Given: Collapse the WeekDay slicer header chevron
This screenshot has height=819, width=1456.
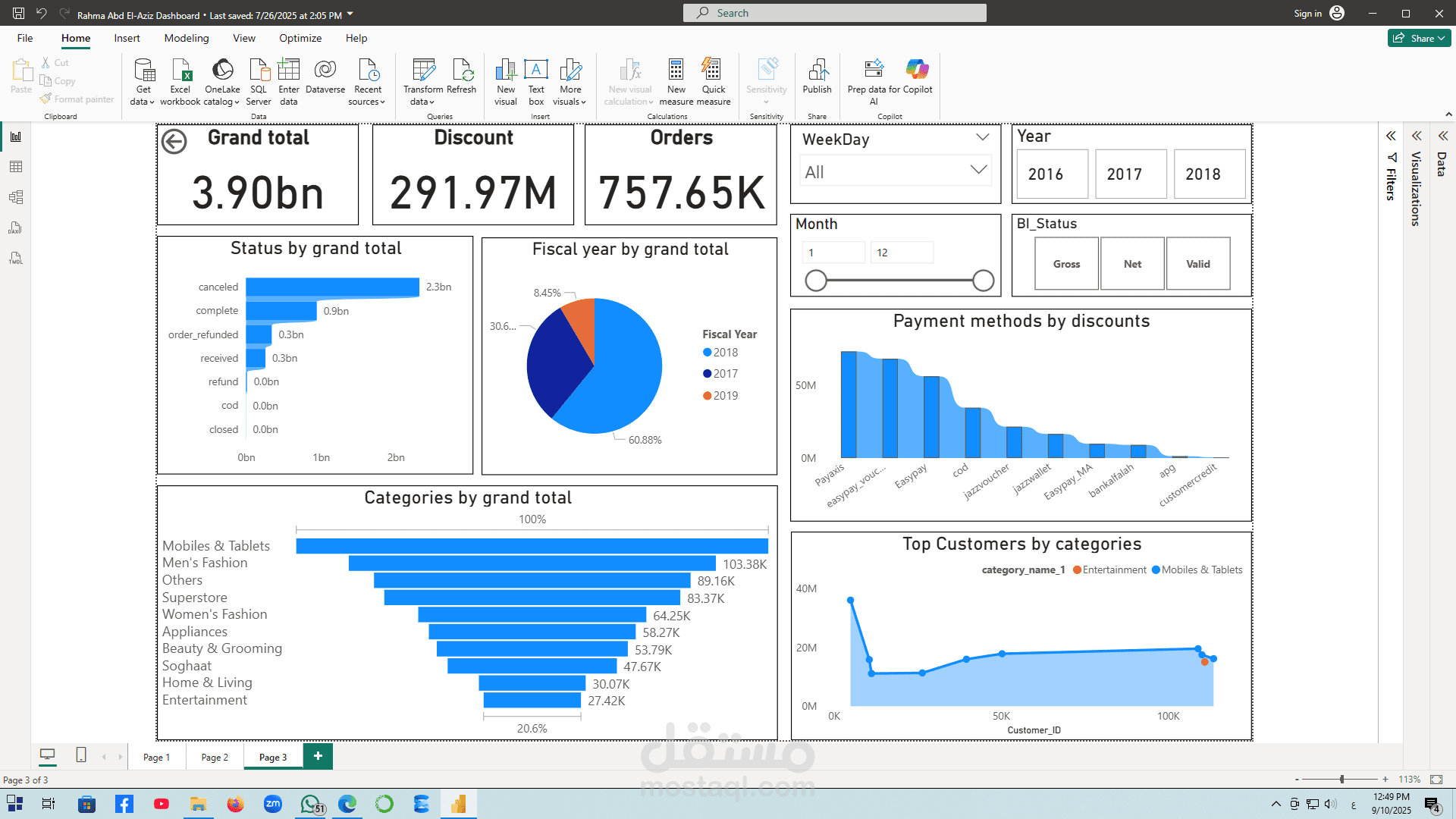Looking at the screenshot, I should pyautogui.click(x=983, y=137).
